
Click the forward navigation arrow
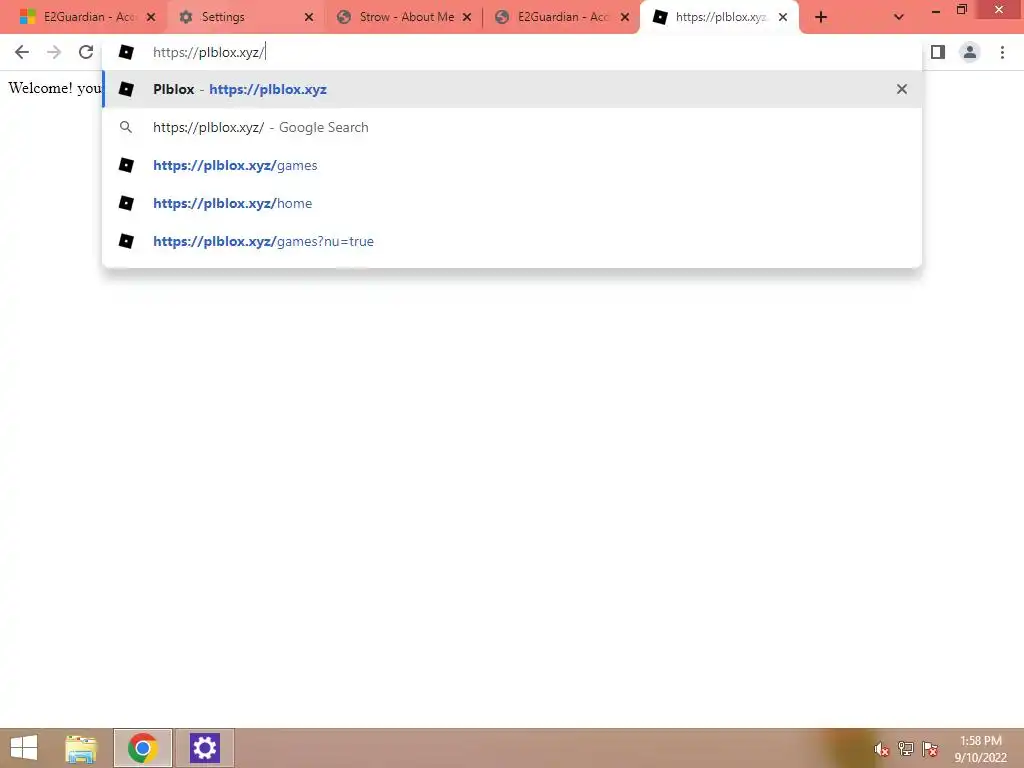(x=54, y=52)
